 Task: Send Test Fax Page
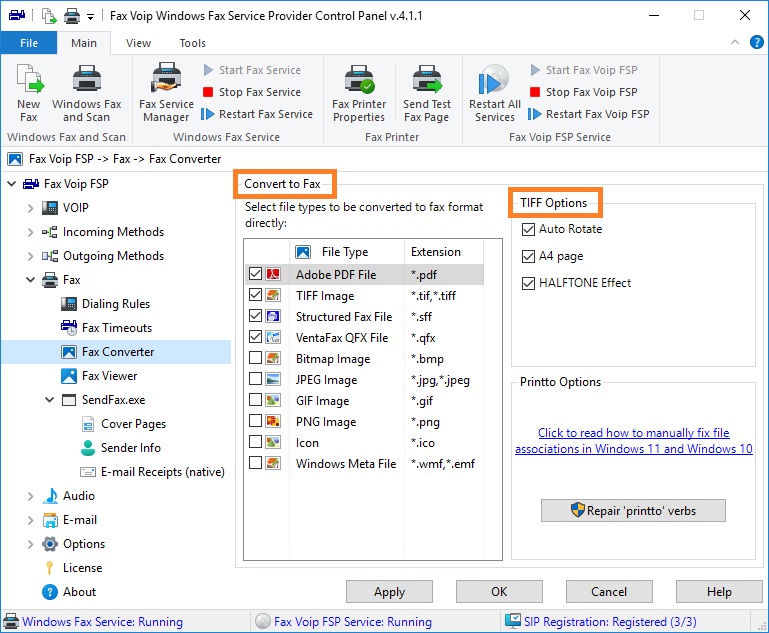point(427,93)
